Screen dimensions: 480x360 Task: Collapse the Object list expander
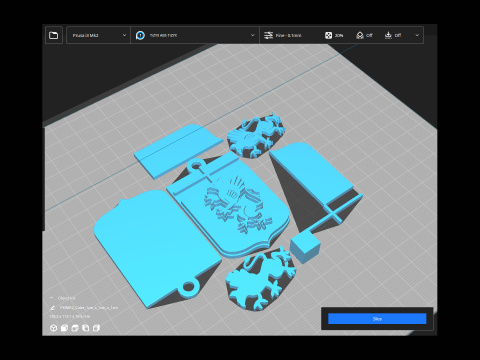pos(52,298)
